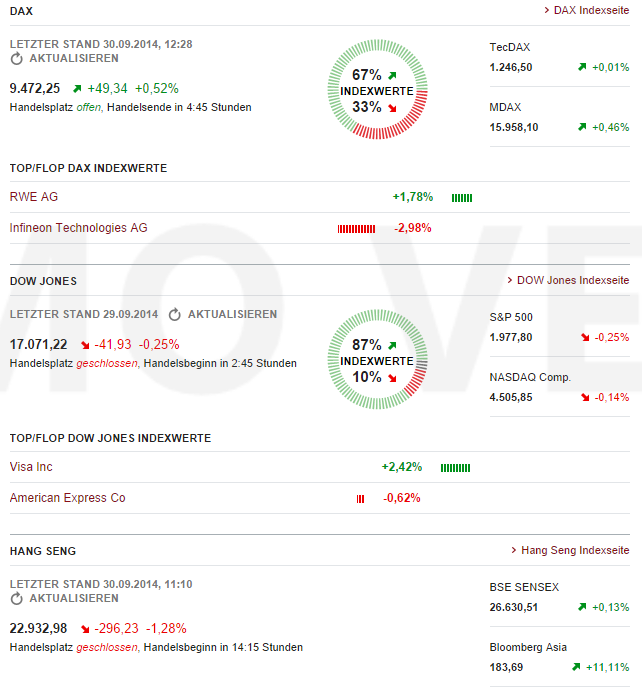Click the AKTUALISIEREN text under Hang Seng
The height and width of the screenshot is (687, 642).
click(74, 599)
